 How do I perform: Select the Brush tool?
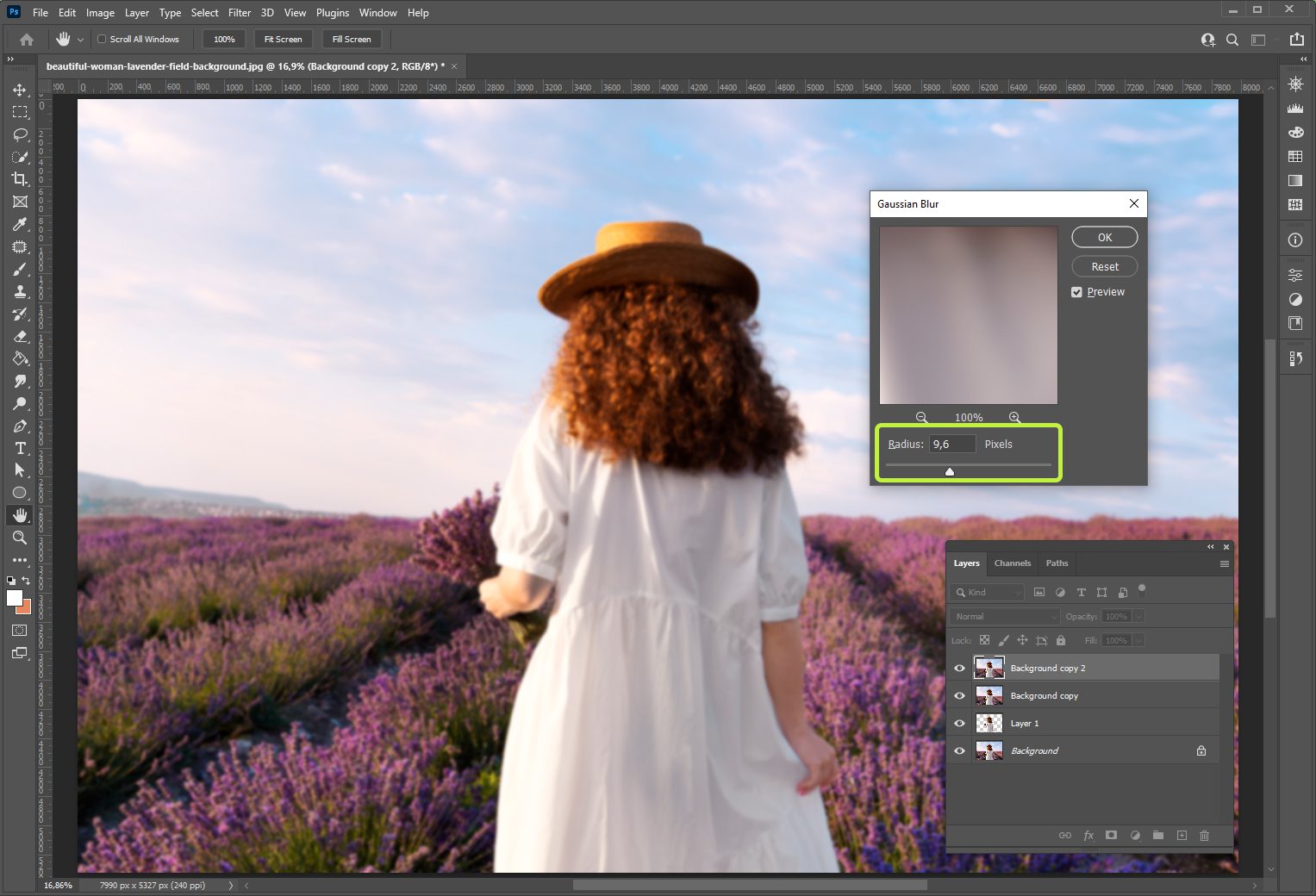pos(20,269)
